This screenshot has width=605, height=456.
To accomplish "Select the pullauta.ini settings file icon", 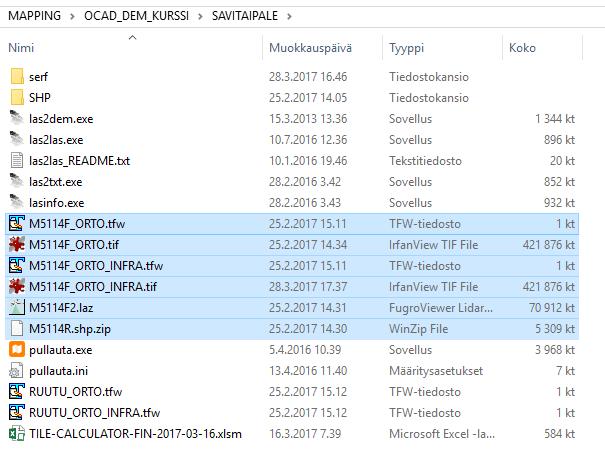I will [x=17, y=370].
